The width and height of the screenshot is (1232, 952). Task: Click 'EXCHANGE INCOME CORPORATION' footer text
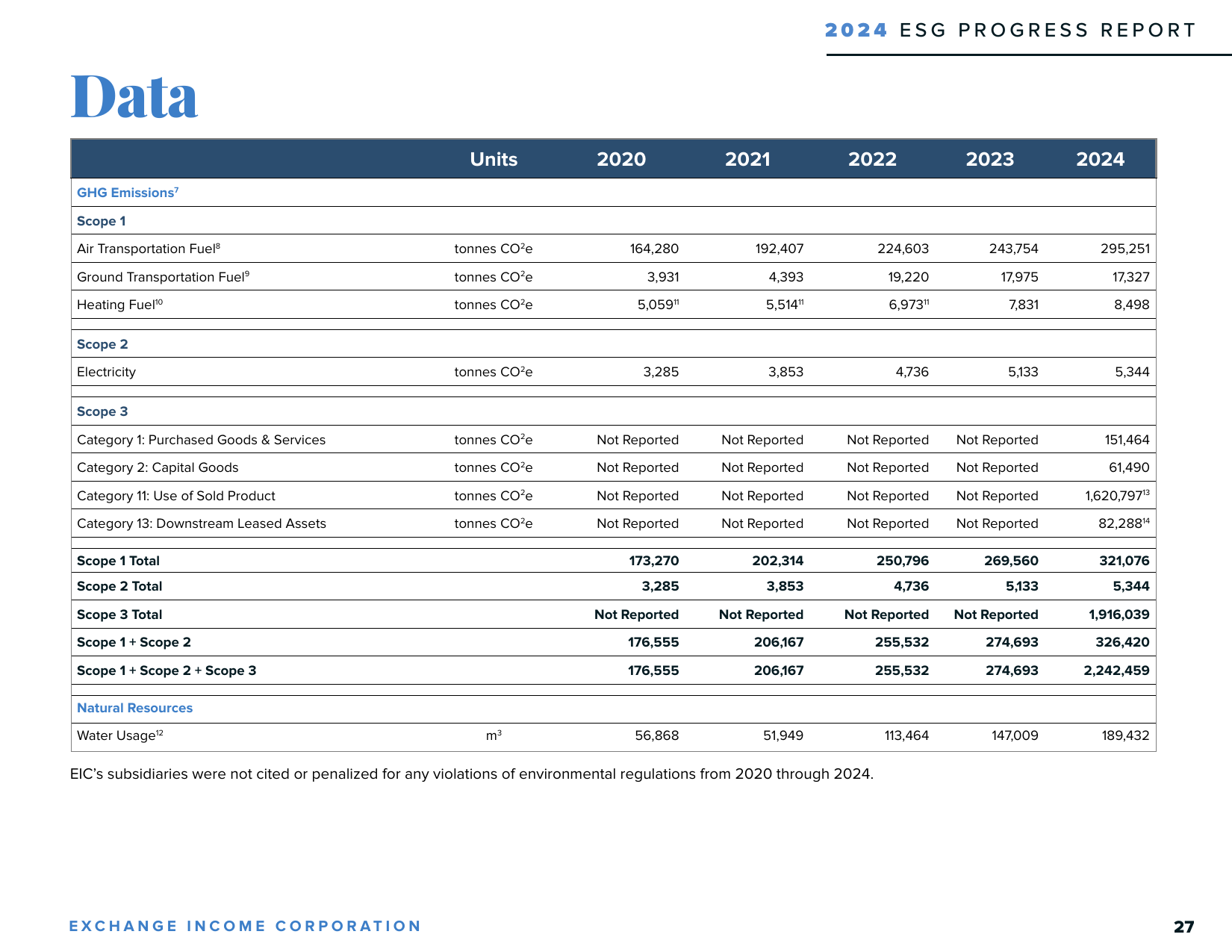pos(245,926)
